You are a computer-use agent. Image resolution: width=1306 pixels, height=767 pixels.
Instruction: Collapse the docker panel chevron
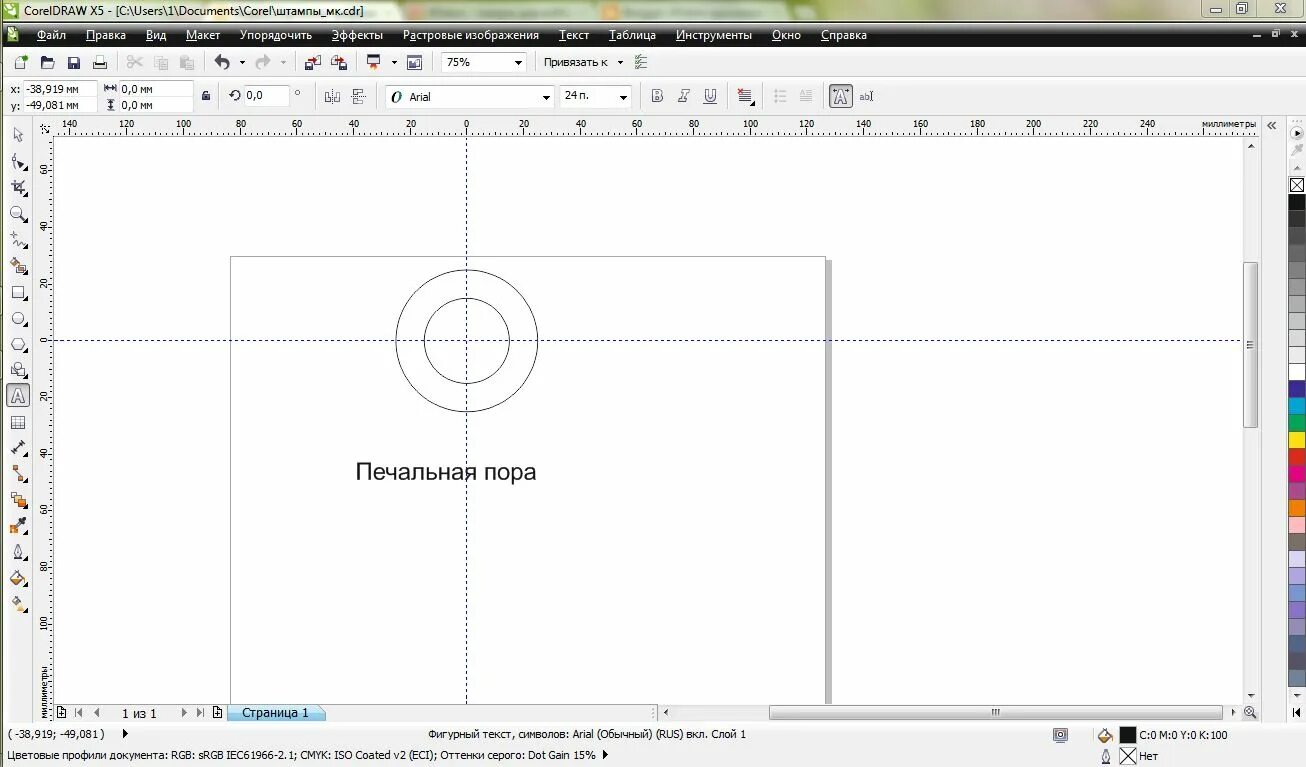(x=1272, y=125)
